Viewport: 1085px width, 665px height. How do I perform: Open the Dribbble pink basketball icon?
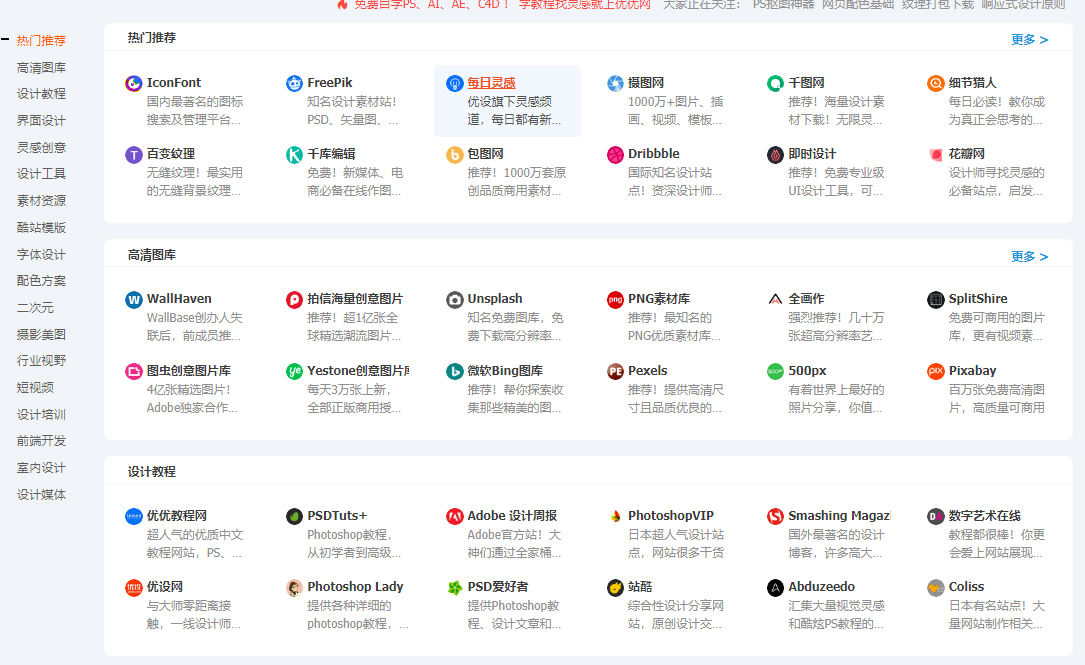coord(615,155)
